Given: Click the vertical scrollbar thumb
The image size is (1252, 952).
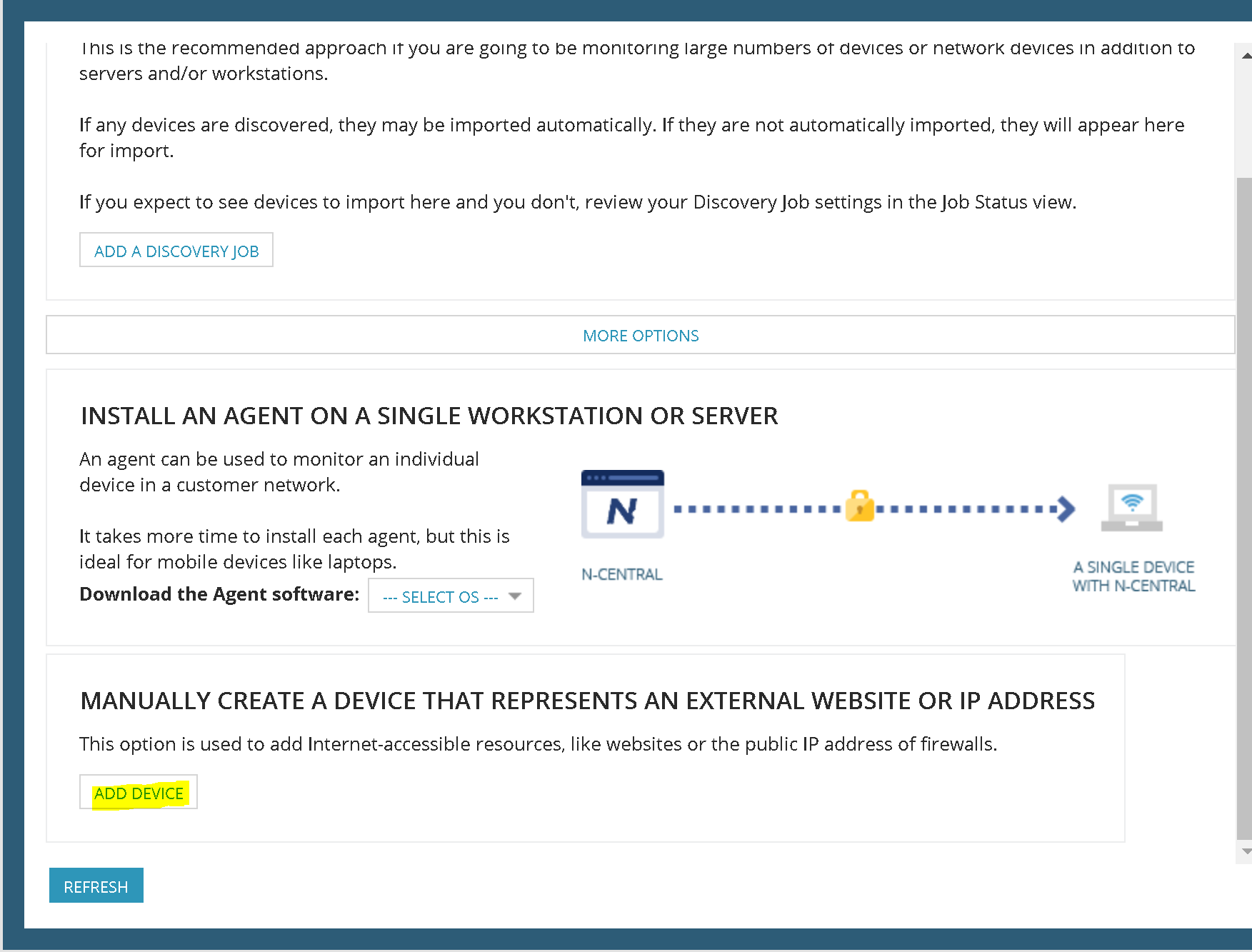Looking at the screenshot, I should click(1244, 509).
